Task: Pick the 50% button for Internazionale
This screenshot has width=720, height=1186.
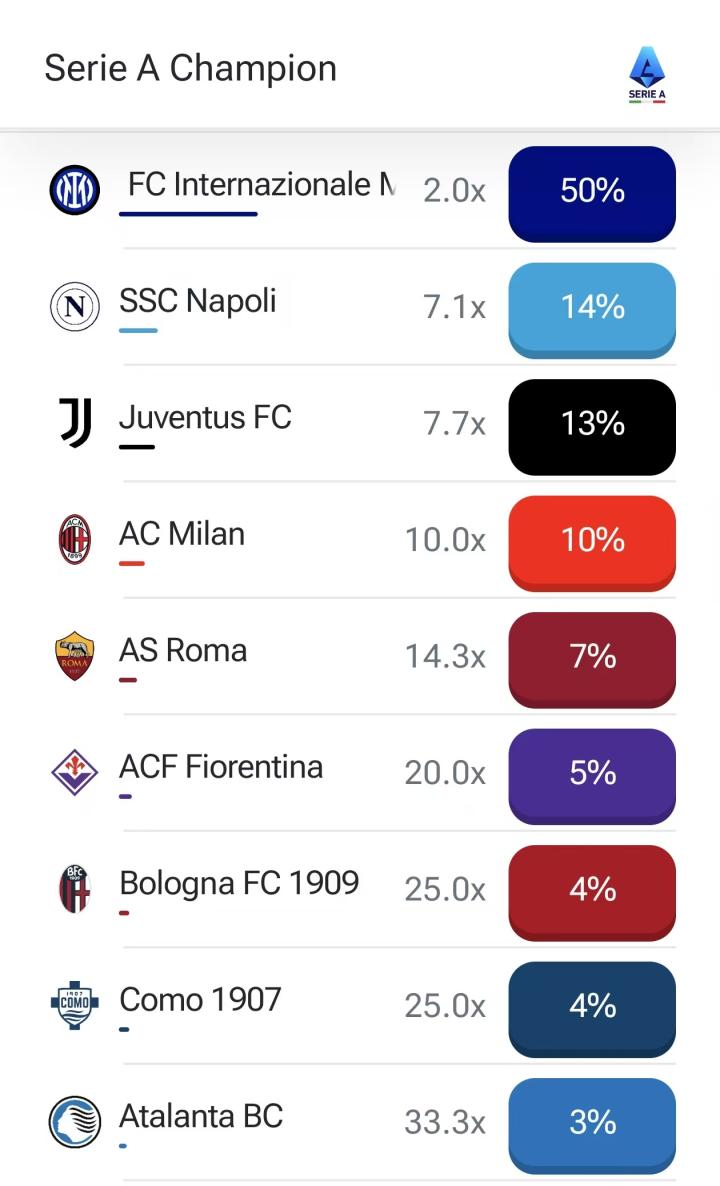Action: [592, 194]
